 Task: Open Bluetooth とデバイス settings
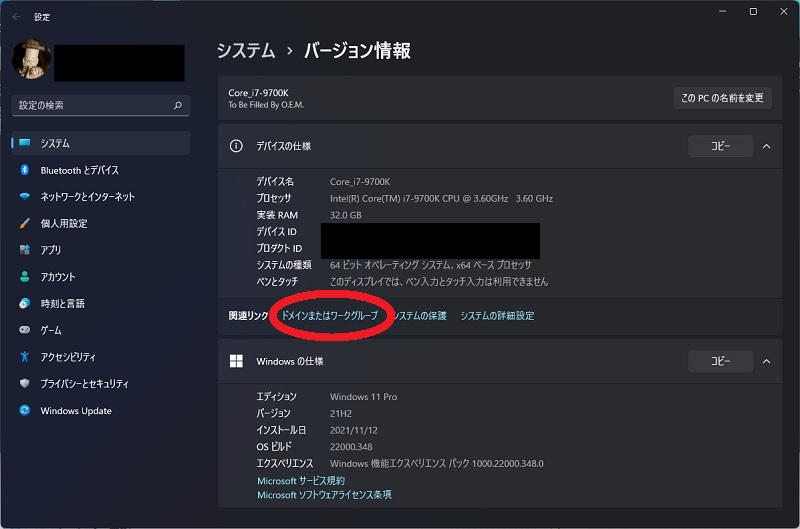click(x=101, y=170)
